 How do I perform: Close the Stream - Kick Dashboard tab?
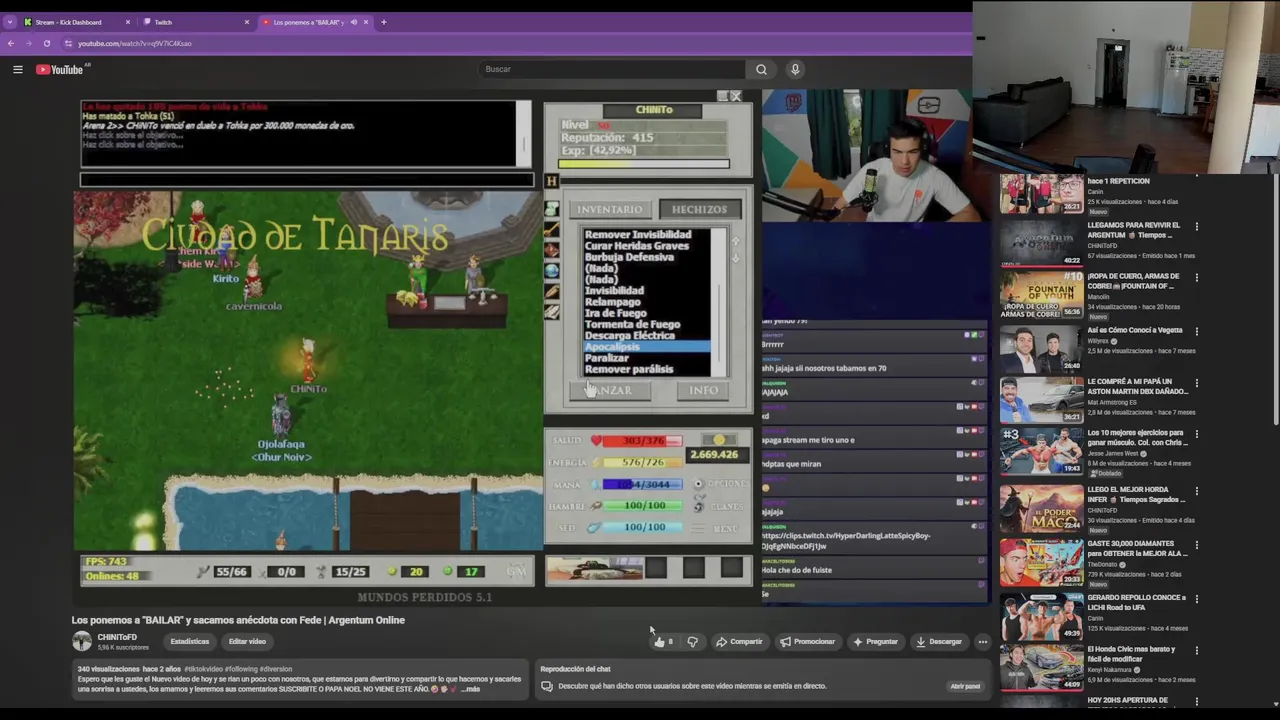(x=128, y=22)
